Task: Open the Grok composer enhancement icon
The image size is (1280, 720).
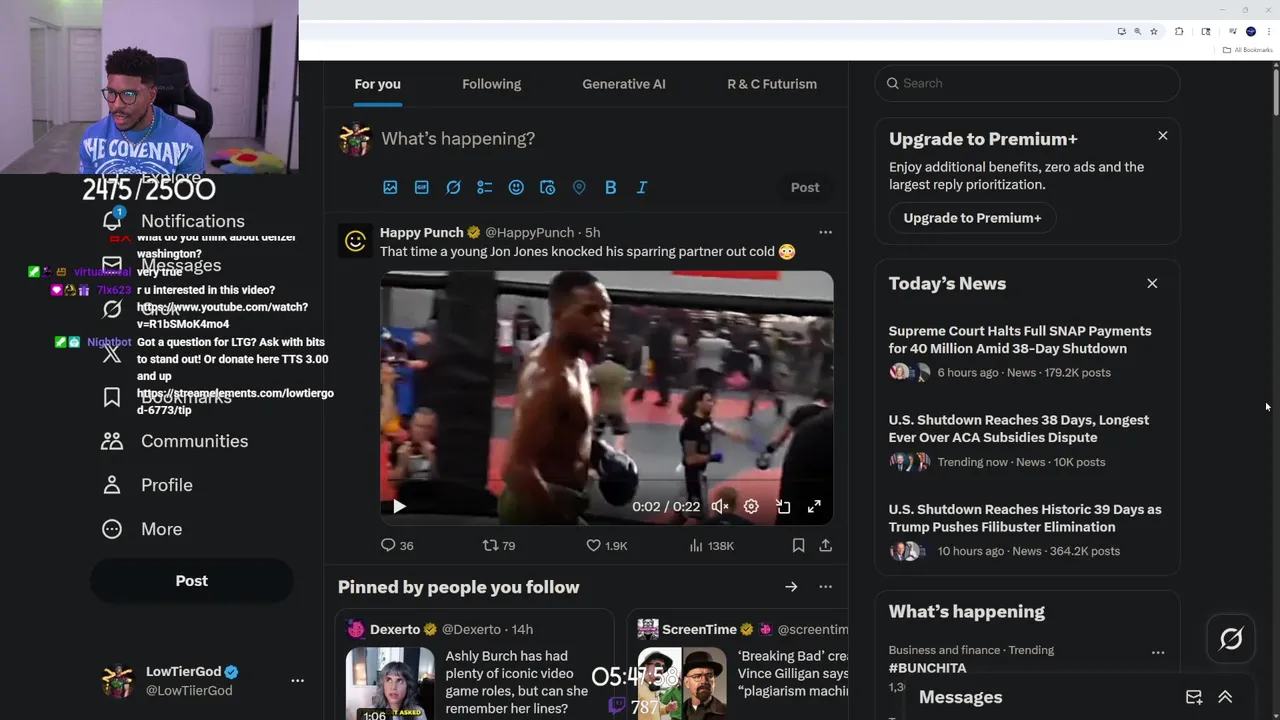Action: (x=453, y=187)
